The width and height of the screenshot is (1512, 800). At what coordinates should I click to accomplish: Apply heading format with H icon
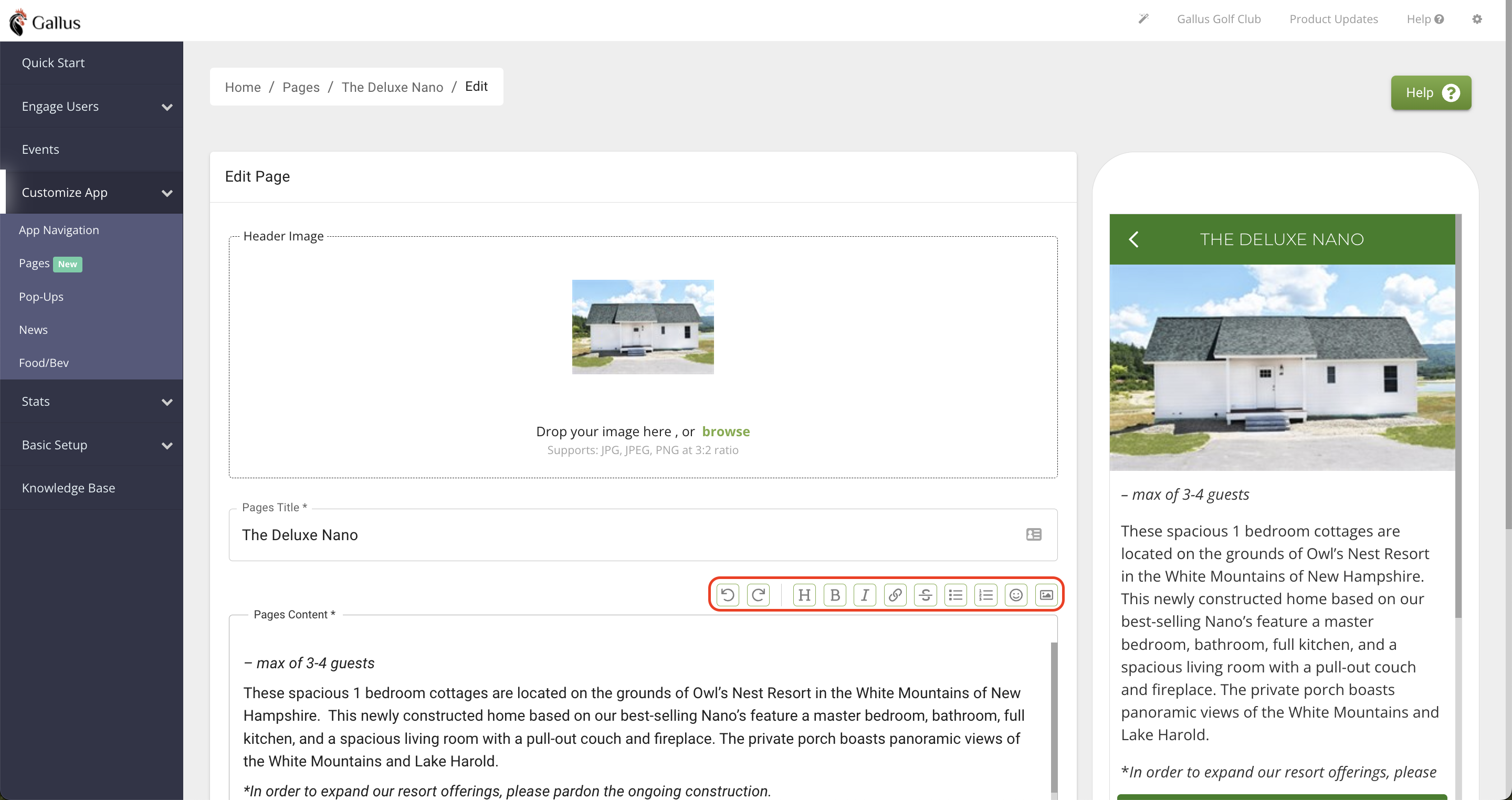point(804,595)
